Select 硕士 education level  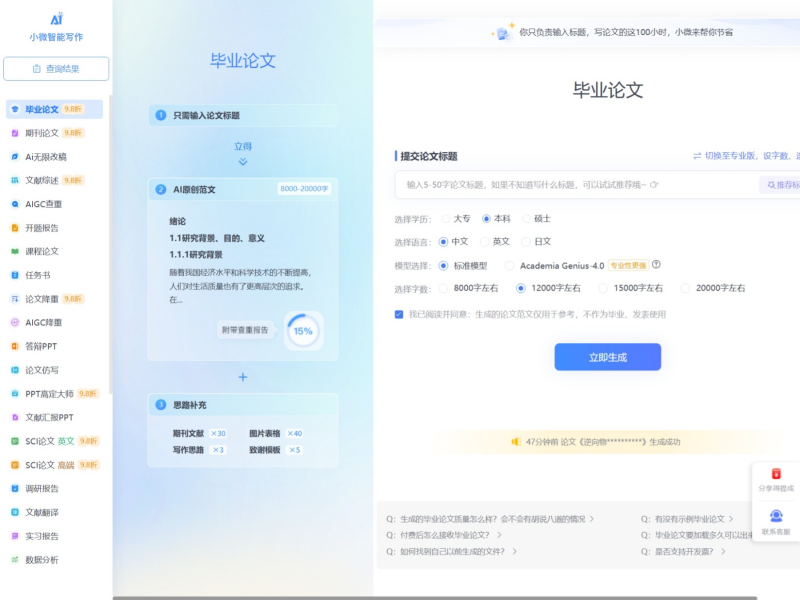coord(527,218)
